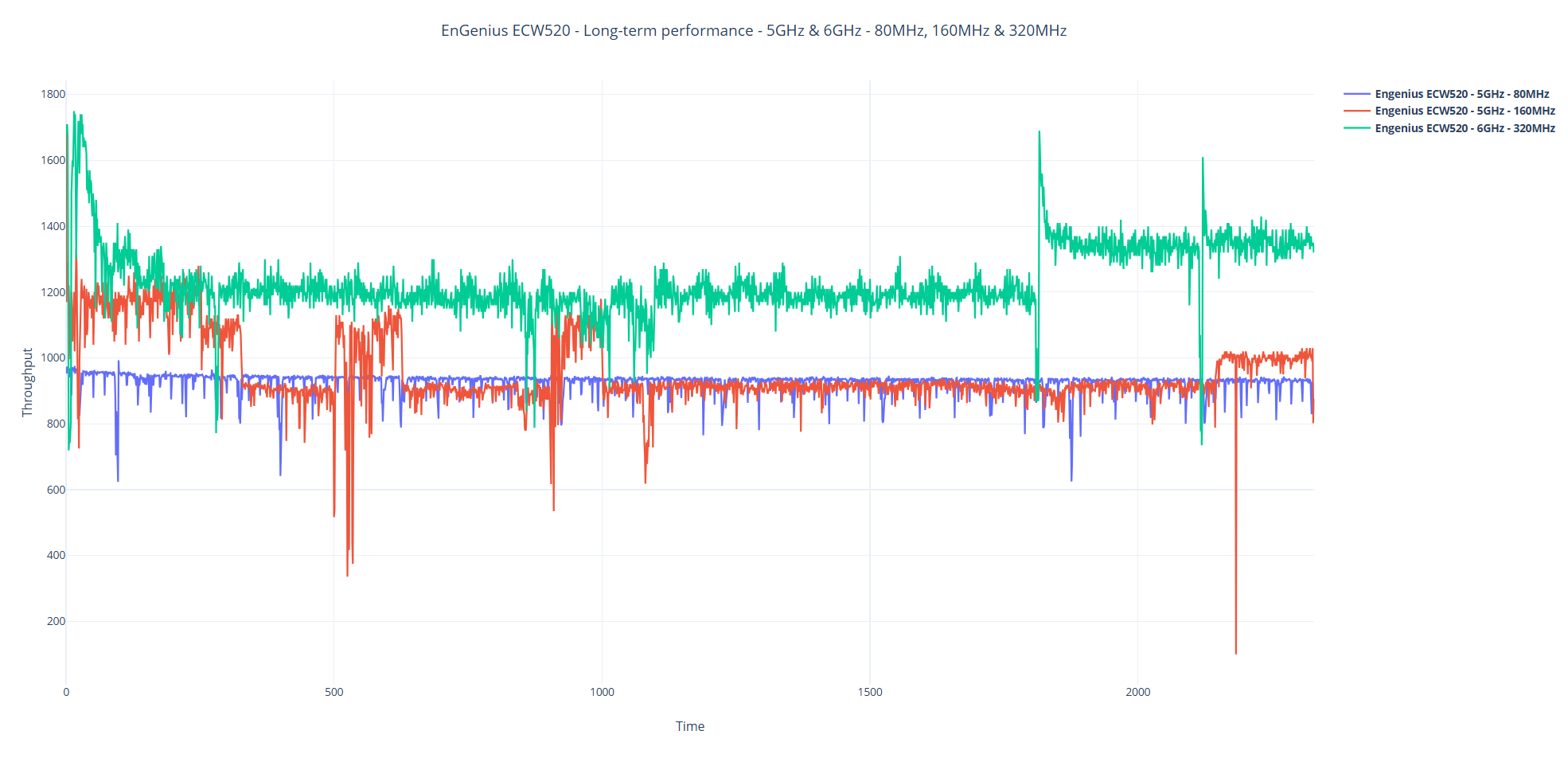Toggle the 5GHz - 80MHz legend entry
The width and height of the screenshot is (1568, 758).
click(x=1449, y=94)
